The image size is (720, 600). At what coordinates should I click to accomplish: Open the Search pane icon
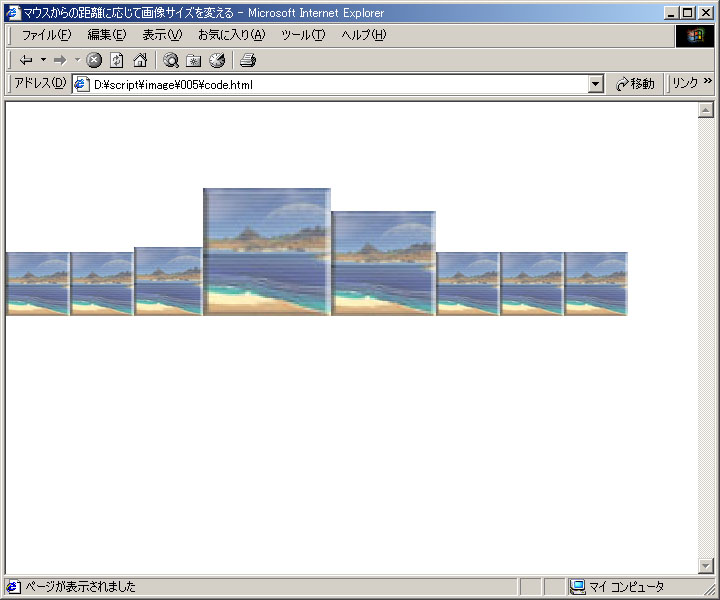coord(171,60)
